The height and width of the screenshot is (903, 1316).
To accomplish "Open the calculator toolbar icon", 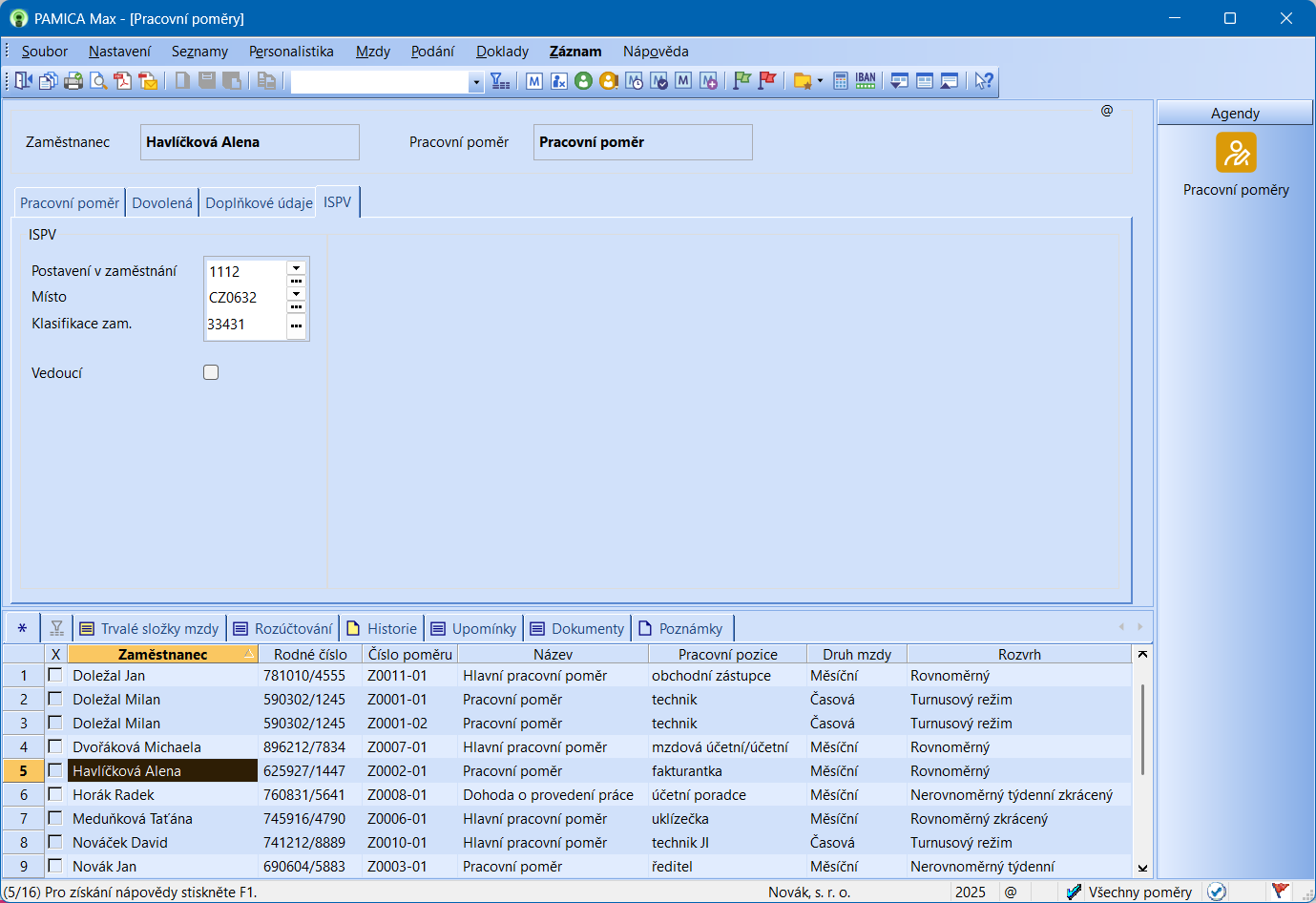I will (x=841, y=81).
